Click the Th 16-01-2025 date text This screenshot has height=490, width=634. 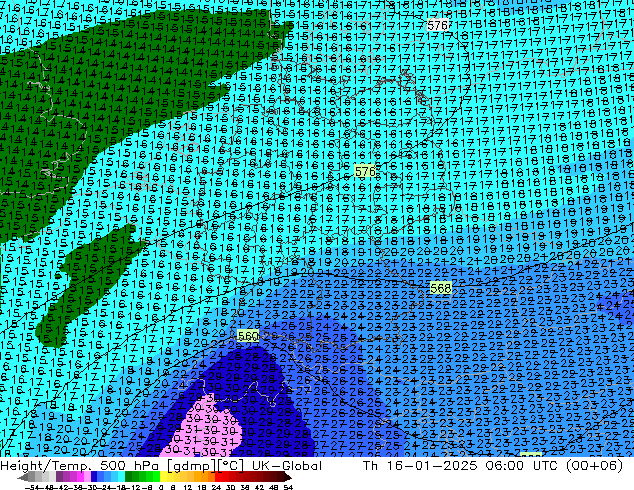click(x=420, y=465)
